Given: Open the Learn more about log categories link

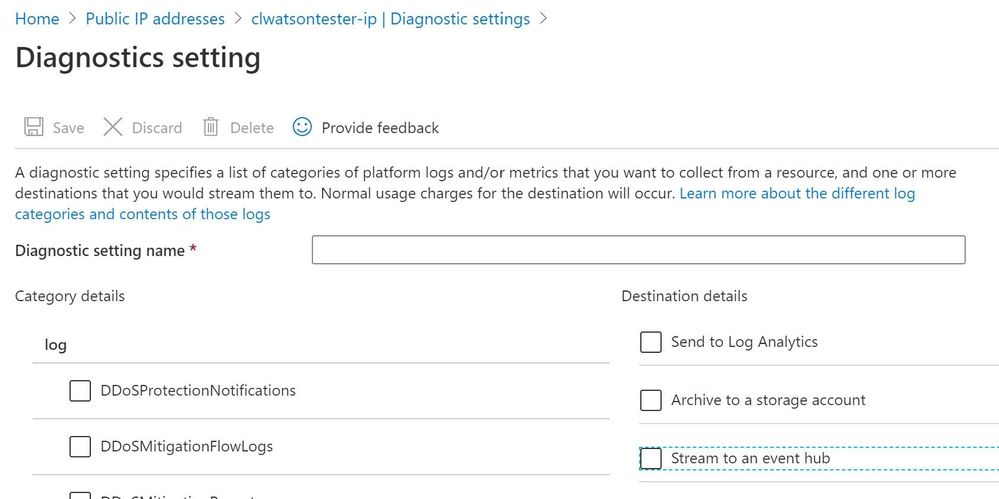Looking at the screenshot, I should click(797, 193).
